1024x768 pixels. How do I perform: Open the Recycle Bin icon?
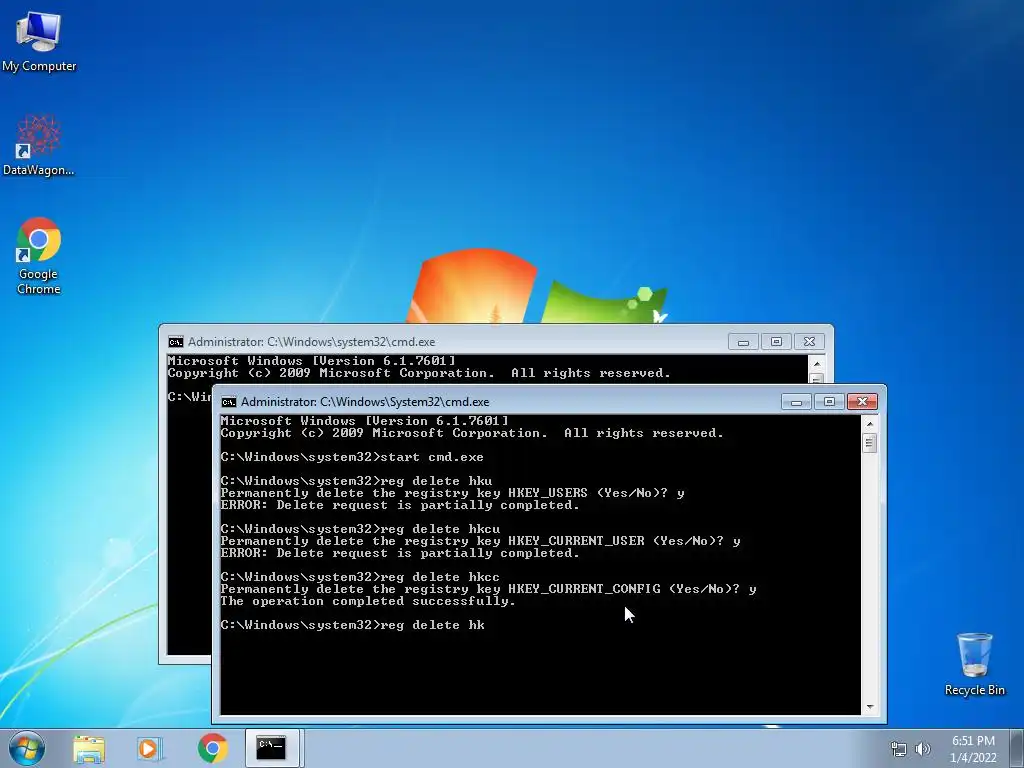(x=974, y=664)
